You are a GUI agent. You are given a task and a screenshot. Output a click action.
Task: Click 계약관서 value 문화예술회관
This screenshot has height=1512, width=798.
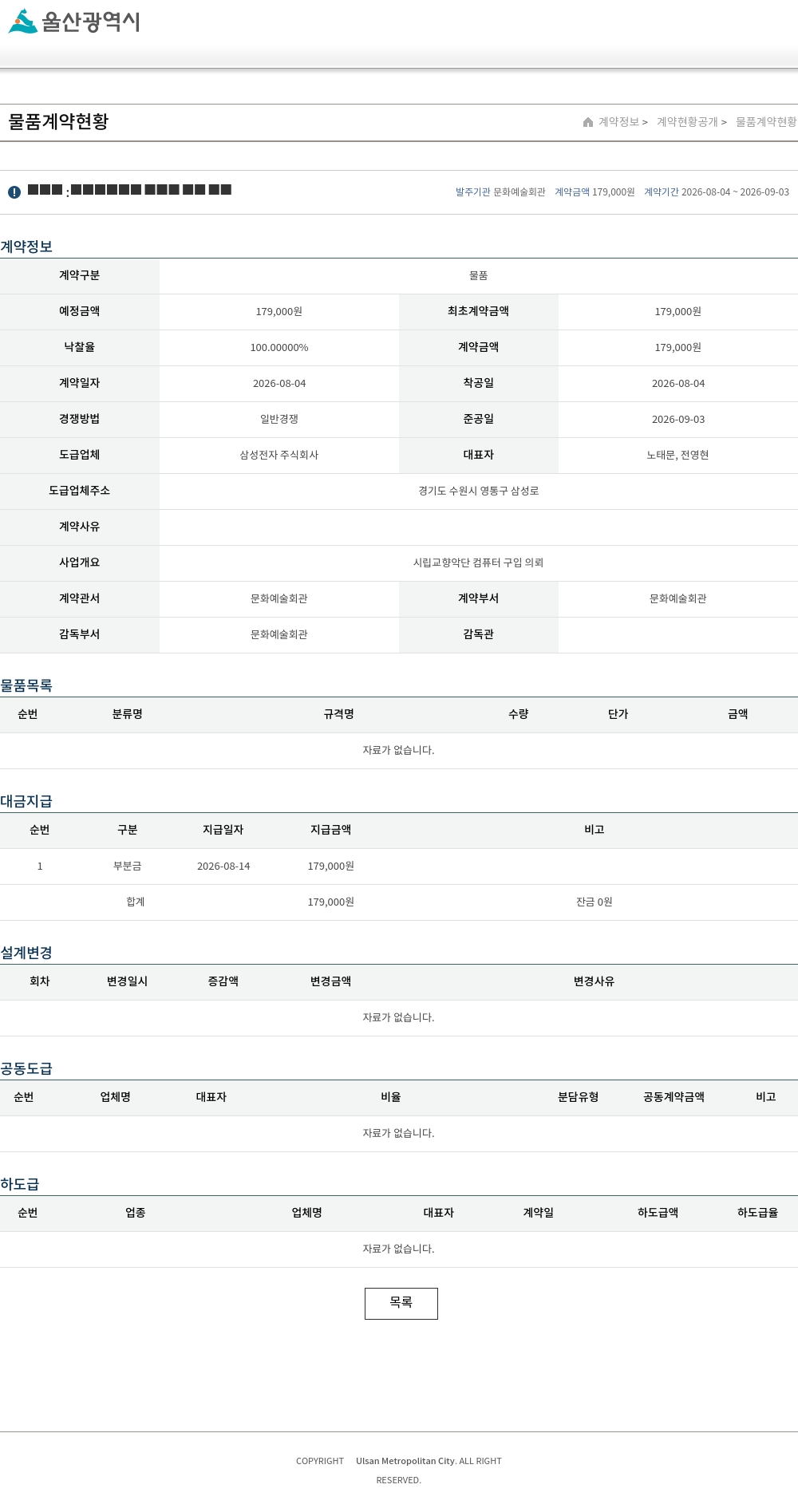coord(279,599)
